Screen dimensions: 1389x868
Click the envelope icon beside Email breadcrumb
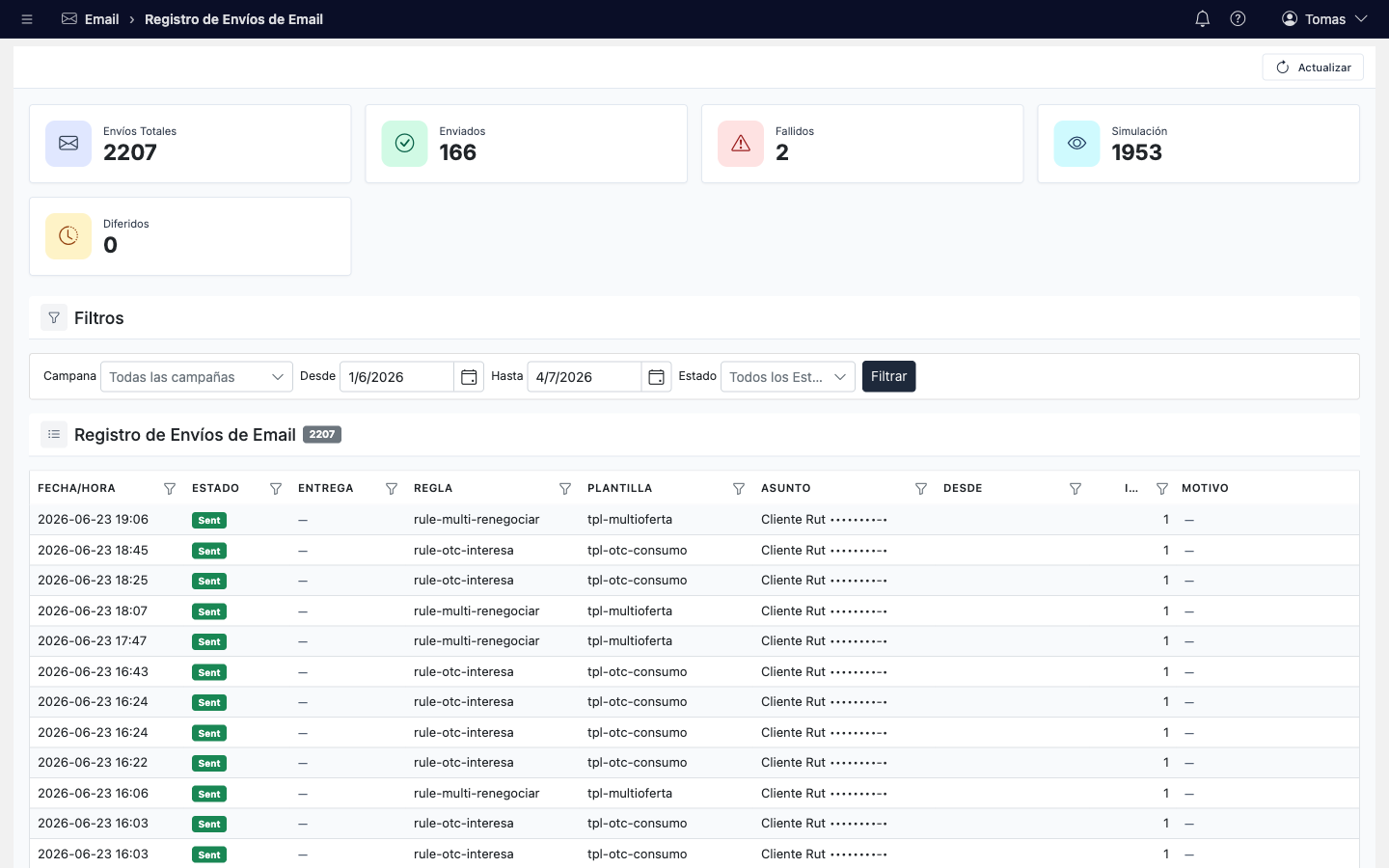pos(69,19)
